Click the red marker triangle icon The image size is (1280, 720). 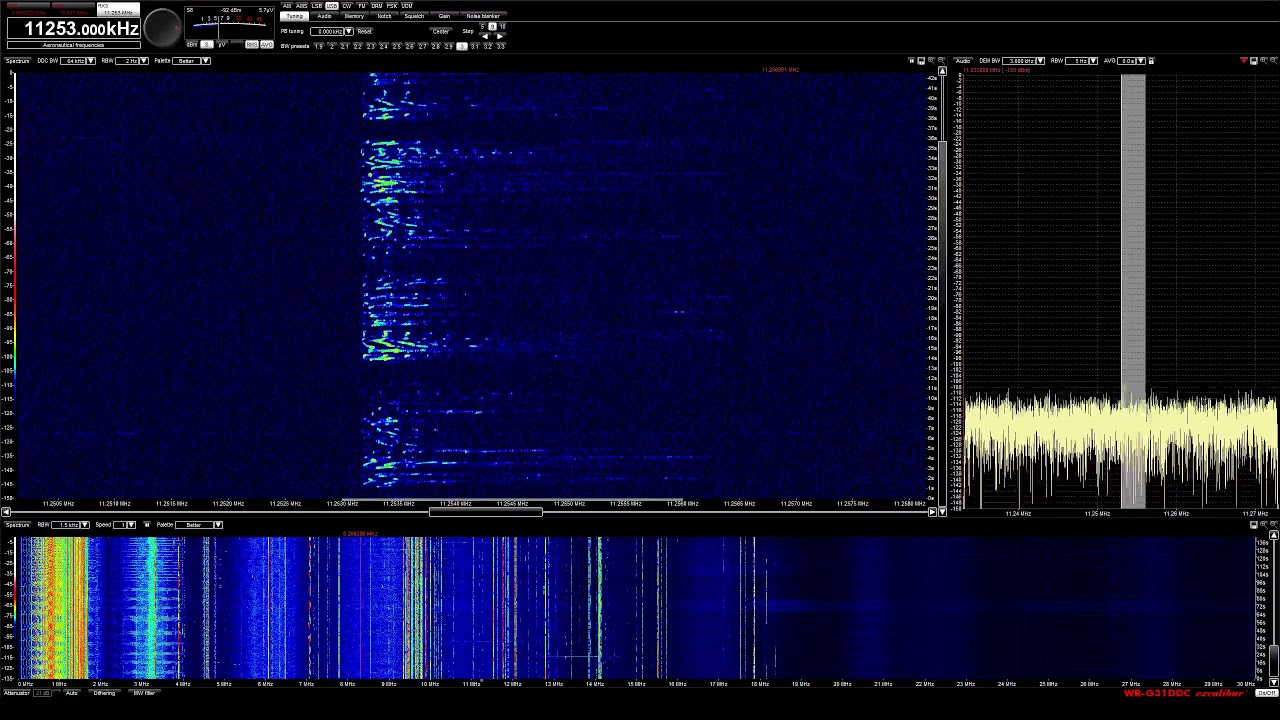tap(1244, 61)
